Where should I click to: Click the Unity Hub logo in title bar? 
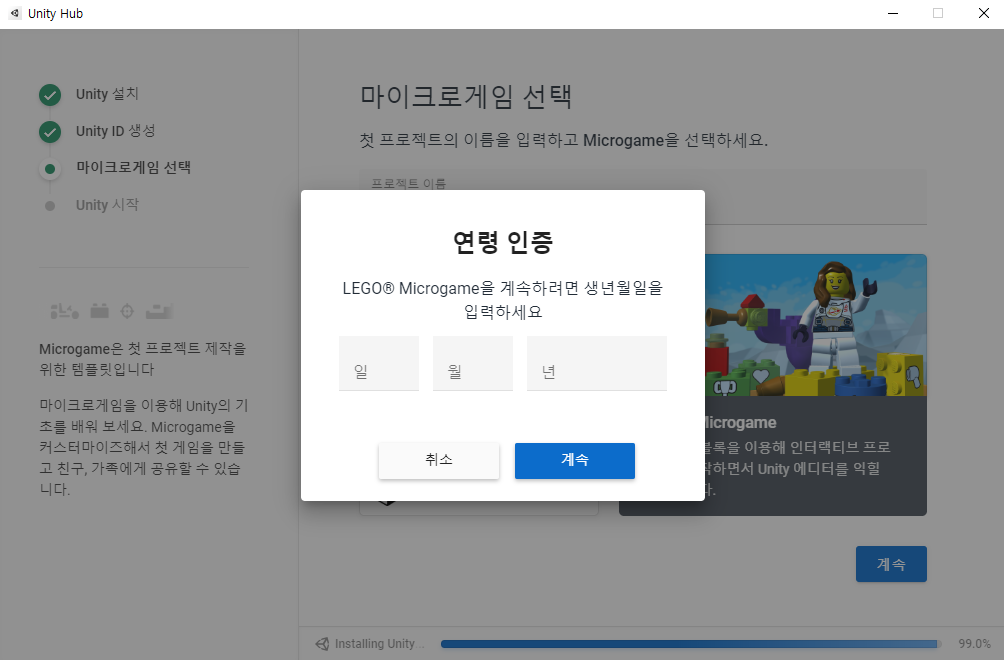coord(15,13)
